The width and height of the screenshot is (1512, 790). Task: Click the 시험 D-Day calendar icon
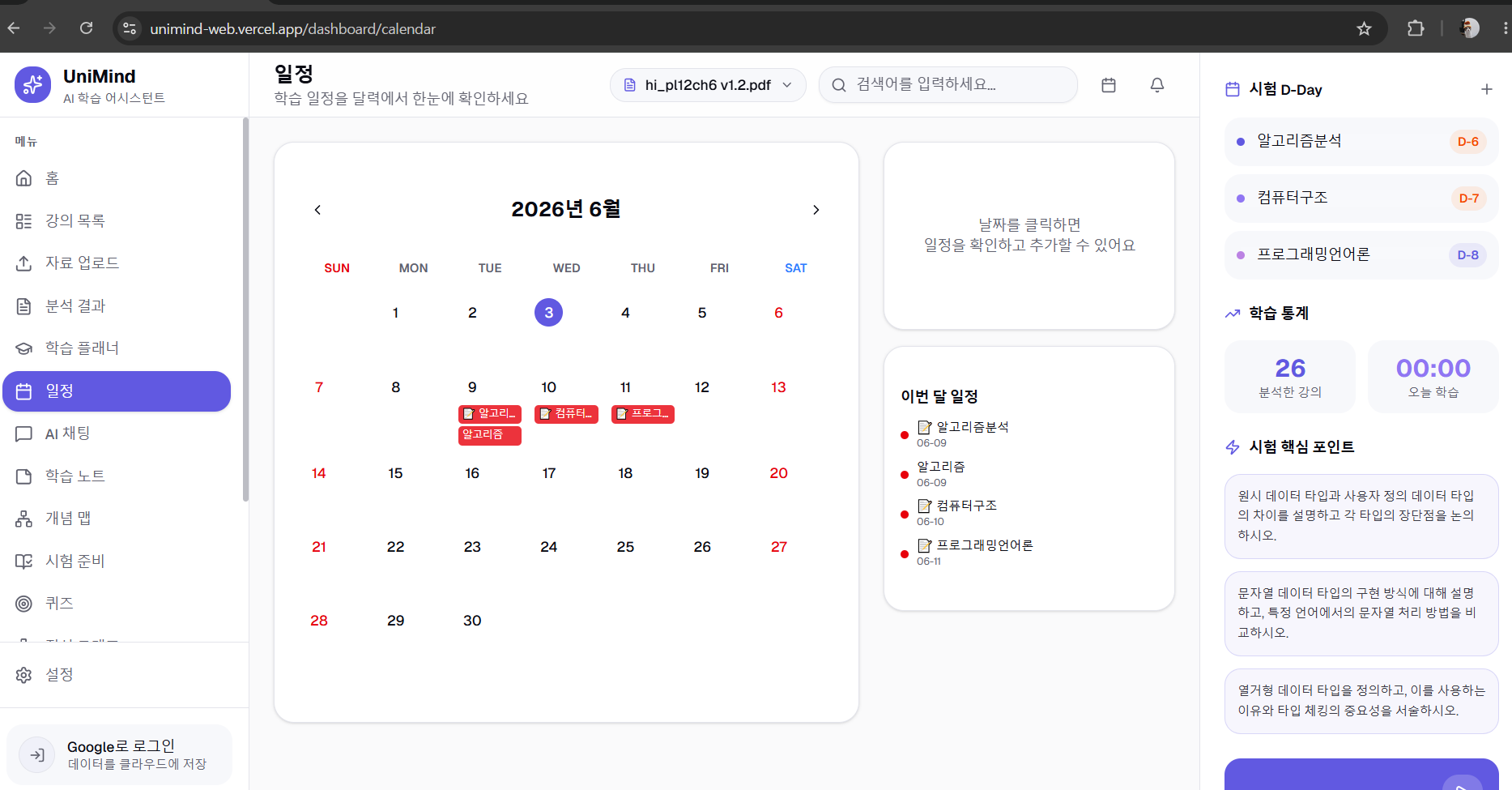pos(1233,89)
